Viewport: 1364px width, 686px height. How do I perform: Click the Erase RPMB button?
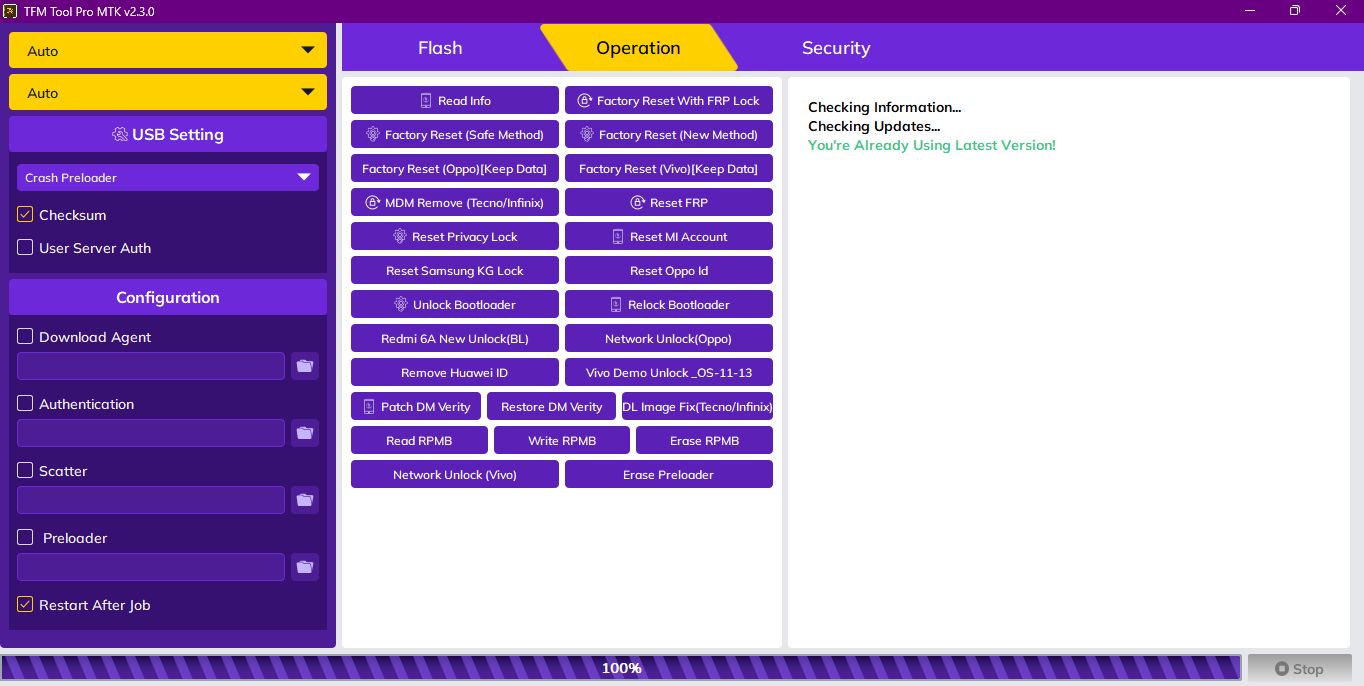click(705, 441)
